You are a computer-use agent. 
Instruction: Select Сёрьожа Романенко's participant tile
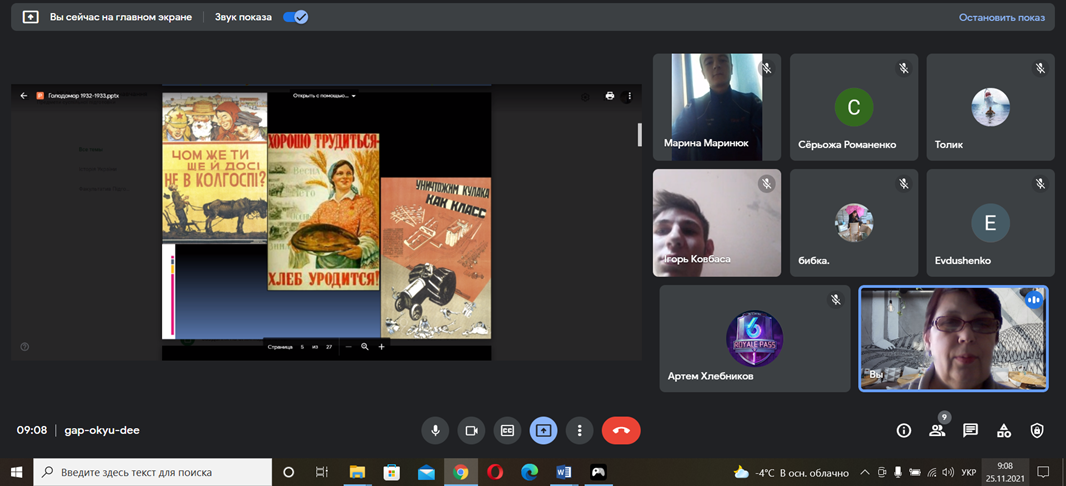[854, 107]
